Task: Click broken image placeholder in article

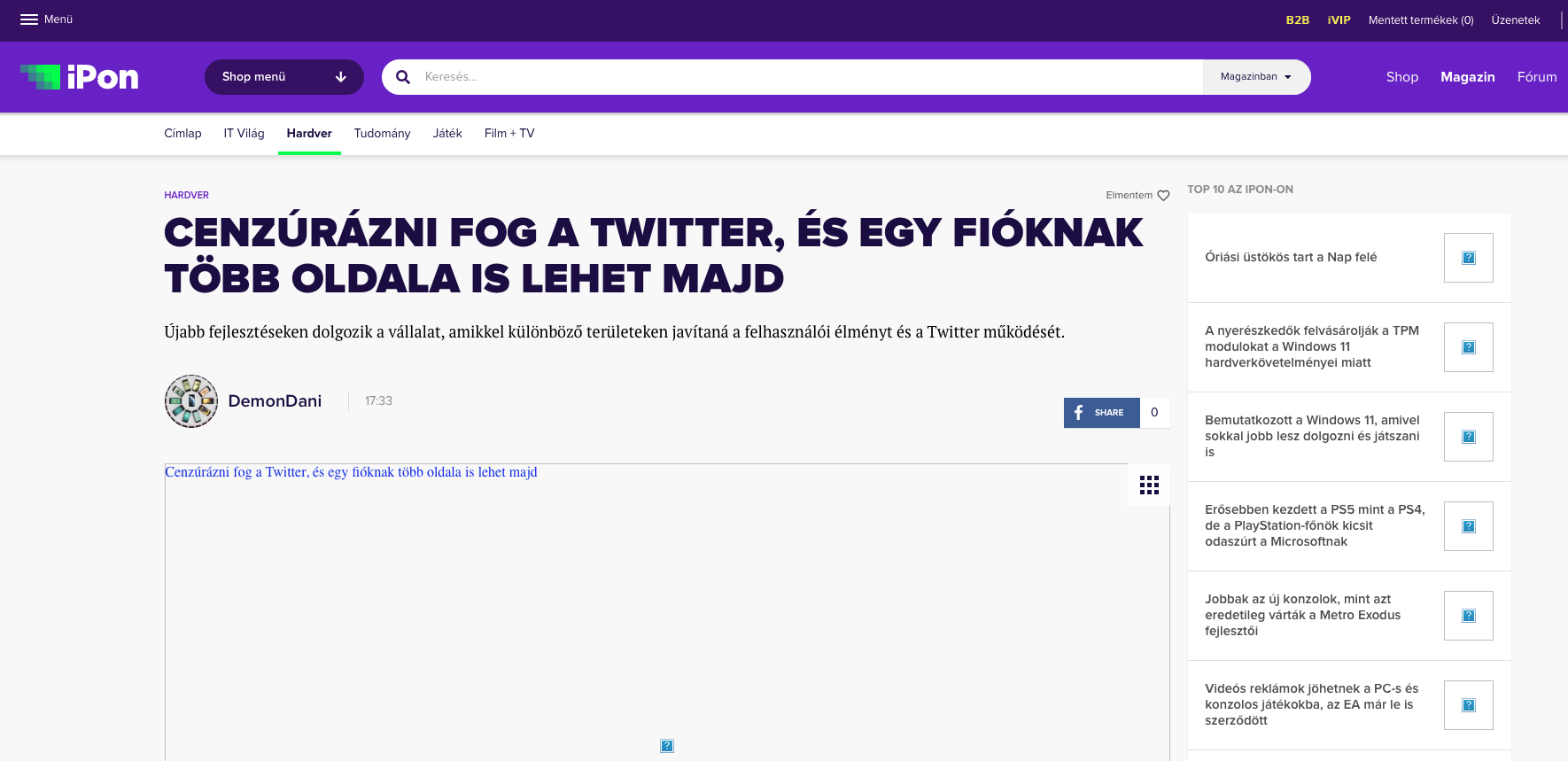Action: [667, 746]
